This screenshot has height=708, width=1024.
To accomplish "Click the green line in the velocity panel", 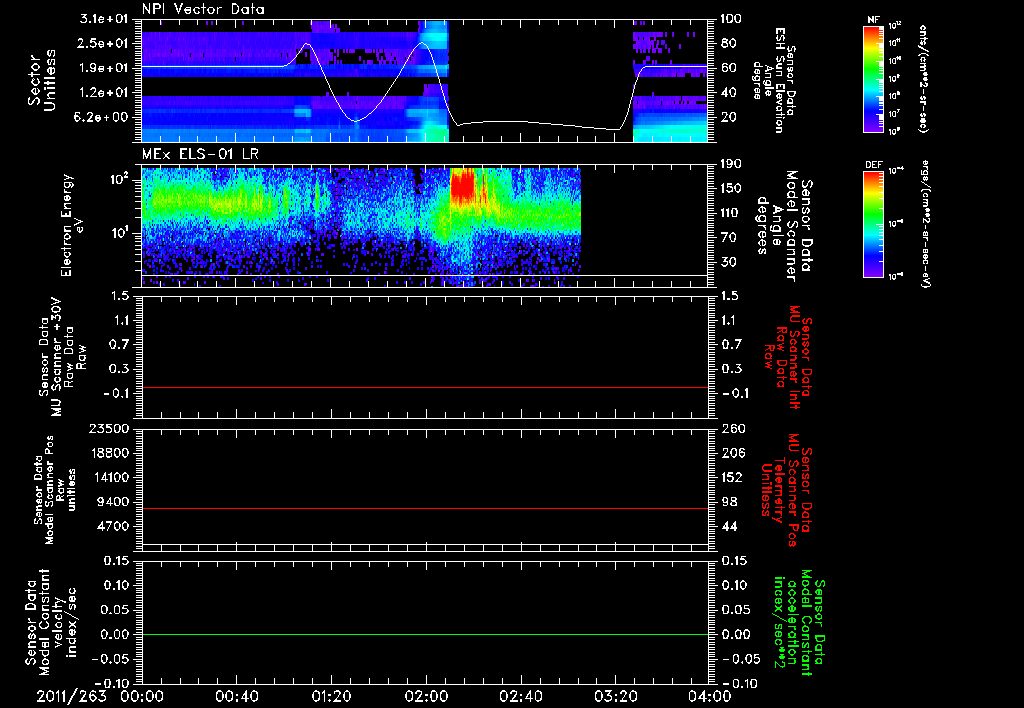I will 424,634.
